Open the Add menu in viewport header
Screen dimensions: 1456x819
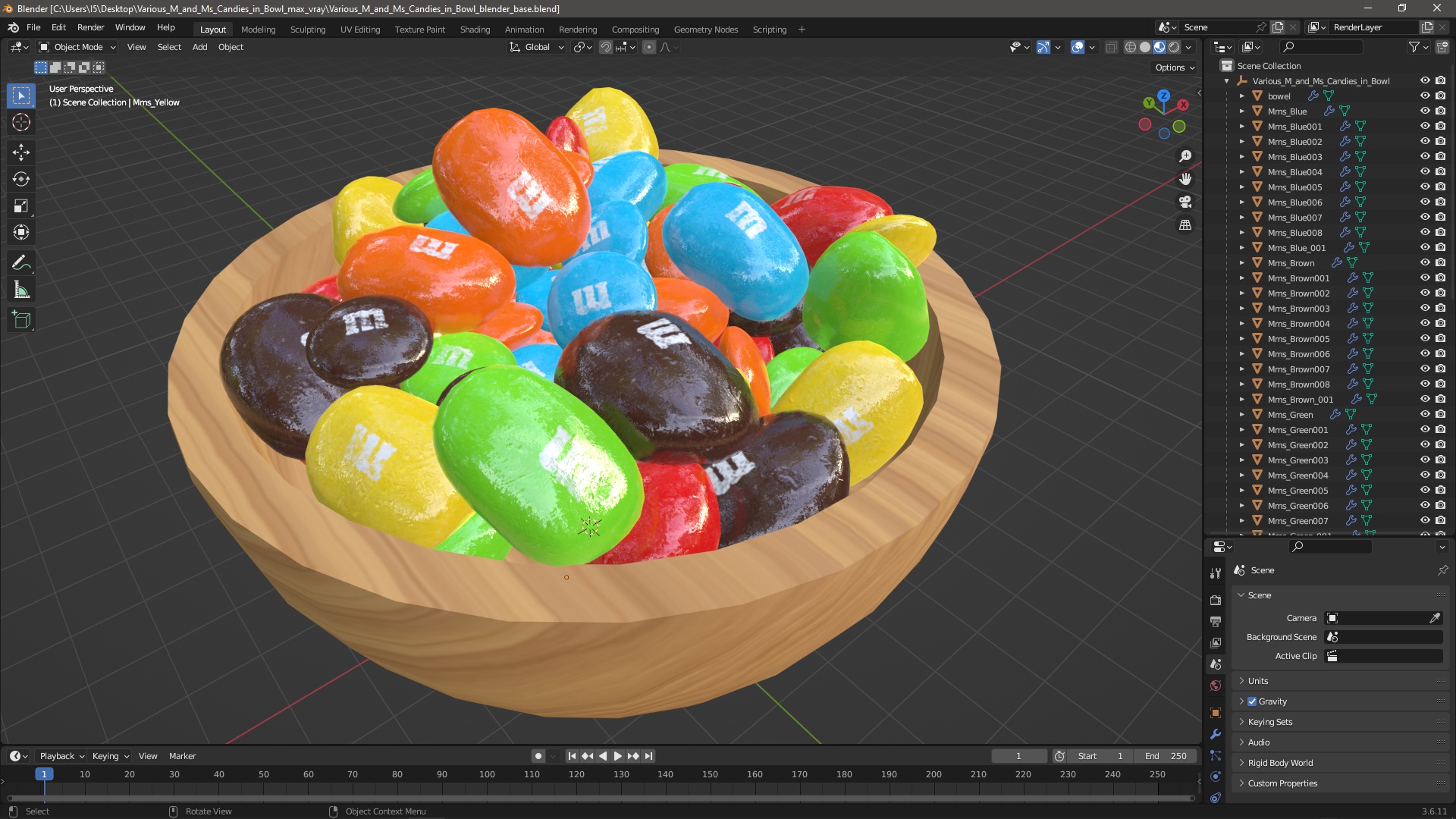199,47
